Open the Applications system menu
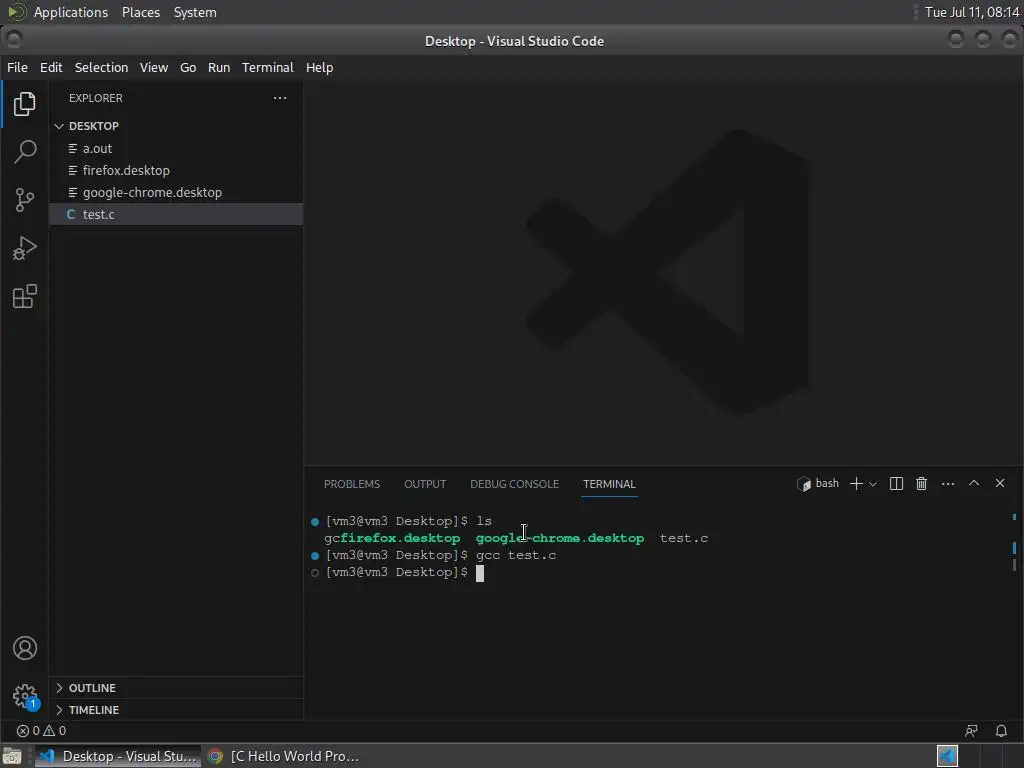Viewport: 1024px width, 768px height. coord(71,12)
